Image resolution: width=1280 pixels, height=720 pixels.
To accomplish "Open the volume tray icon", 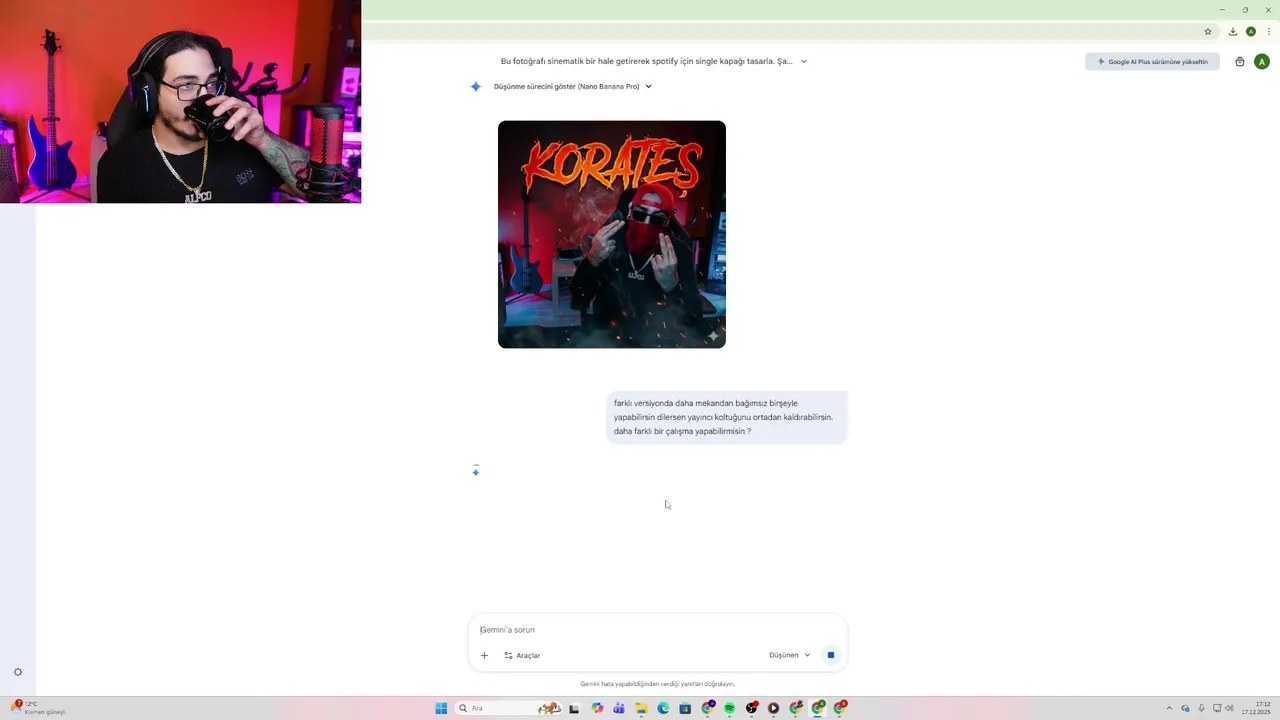I will click(x=1229, y=708).
